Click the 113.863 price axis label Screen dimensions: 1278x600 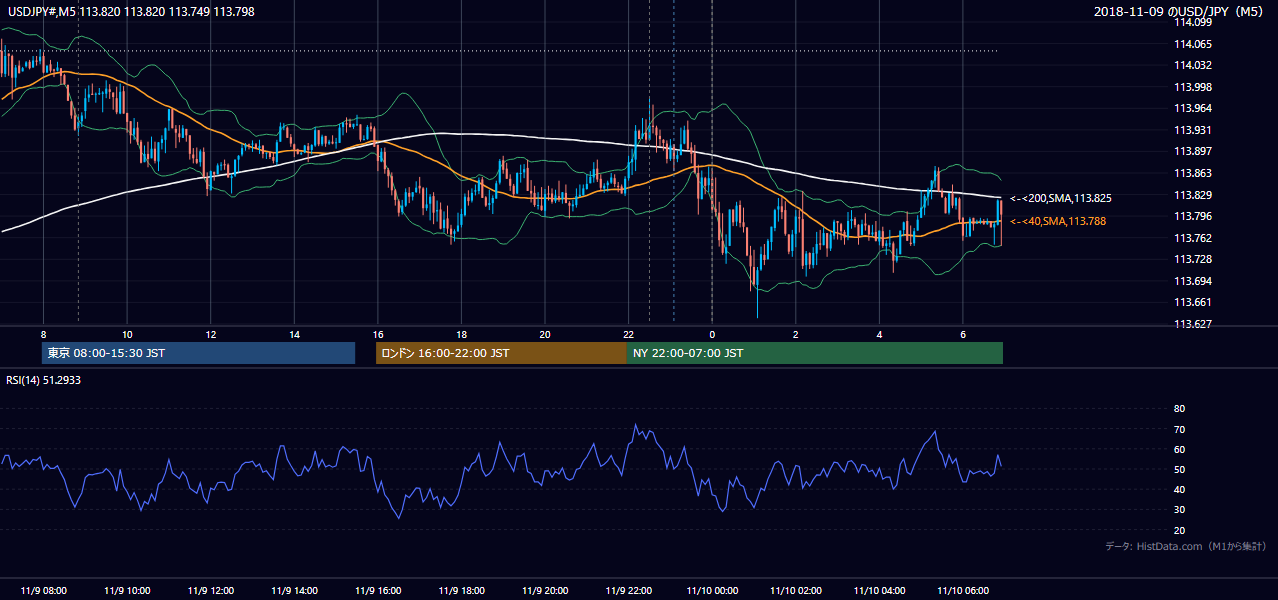(x=1193, y=173)
